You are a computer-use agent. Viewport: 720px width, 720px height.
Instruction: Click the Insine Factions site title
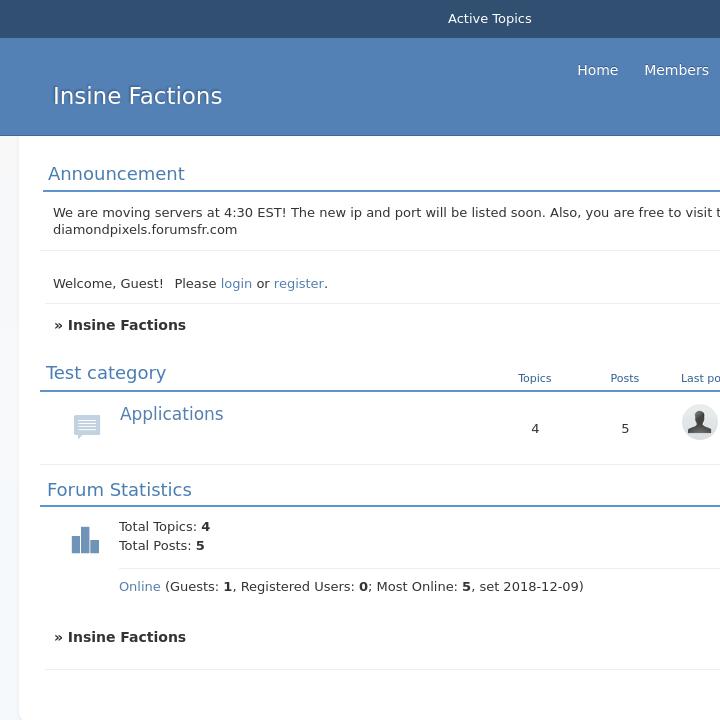click(x=137, y=96)
